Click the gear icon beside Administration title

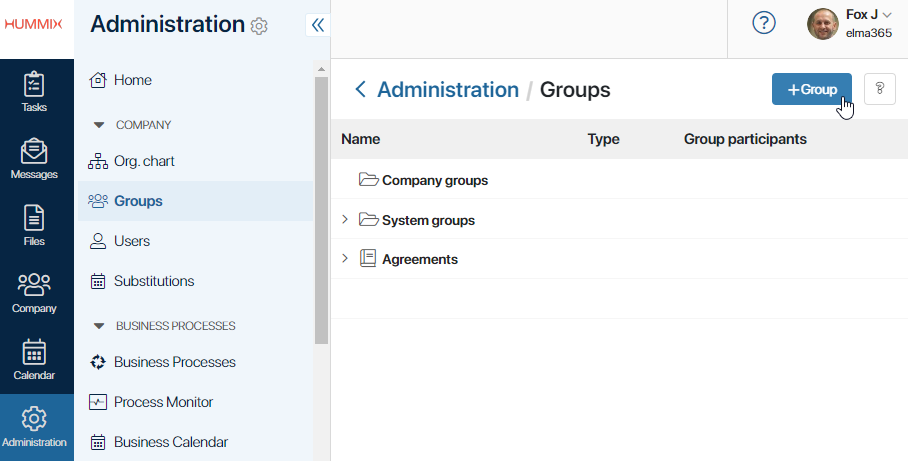259,26
